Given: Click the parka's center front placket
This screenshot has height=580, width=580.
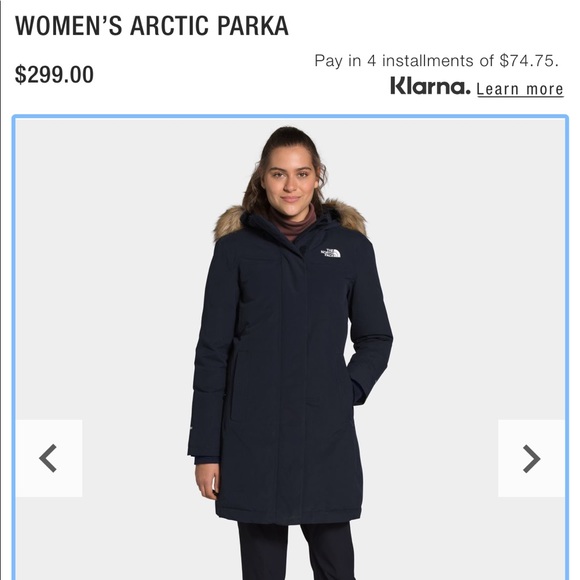Looking at the screenshot, I should click(294, 370).
